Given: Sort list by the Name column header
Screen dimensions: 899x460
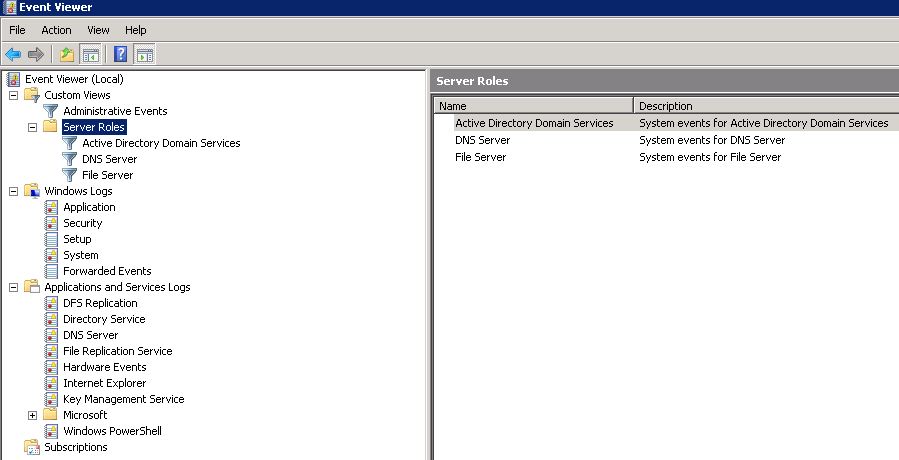Looking at the screenshot, I should pyautogui.click(x=533, y=105).
